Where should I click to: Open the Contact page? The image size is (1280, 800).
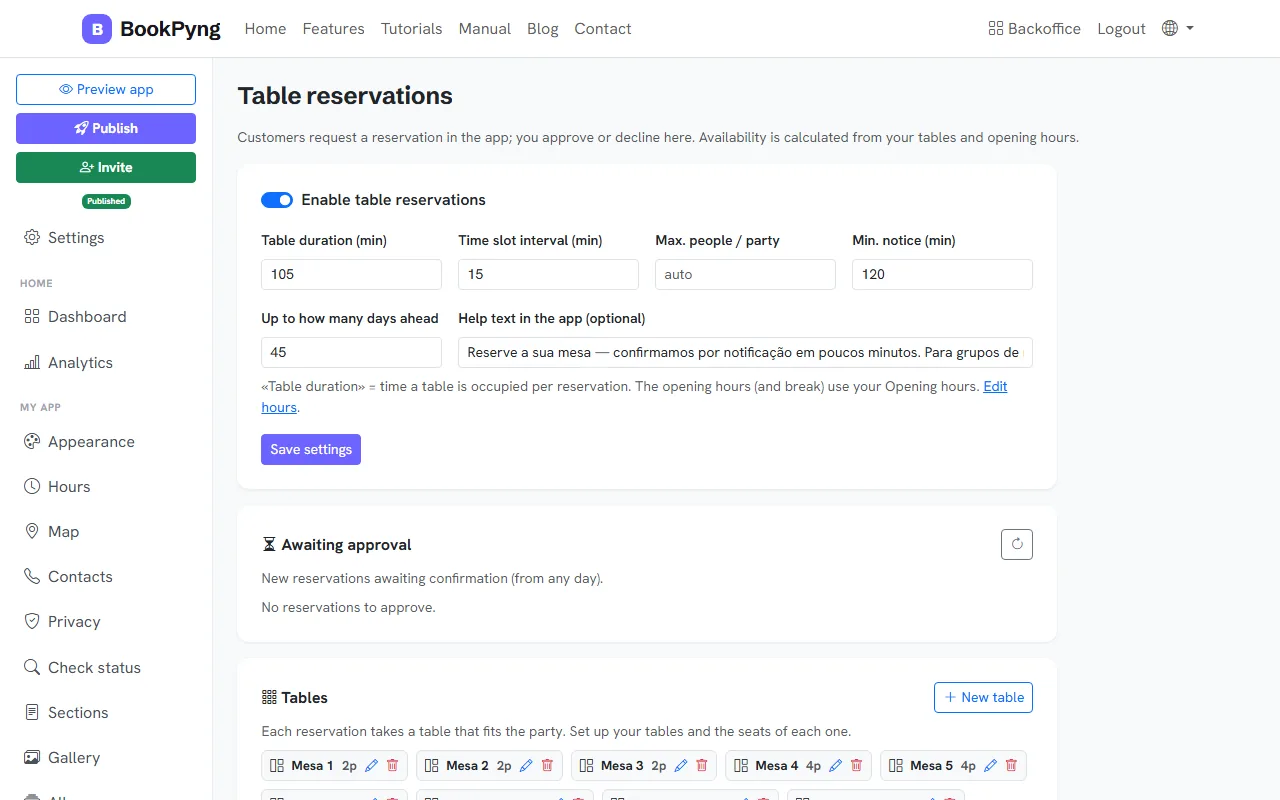603,29
